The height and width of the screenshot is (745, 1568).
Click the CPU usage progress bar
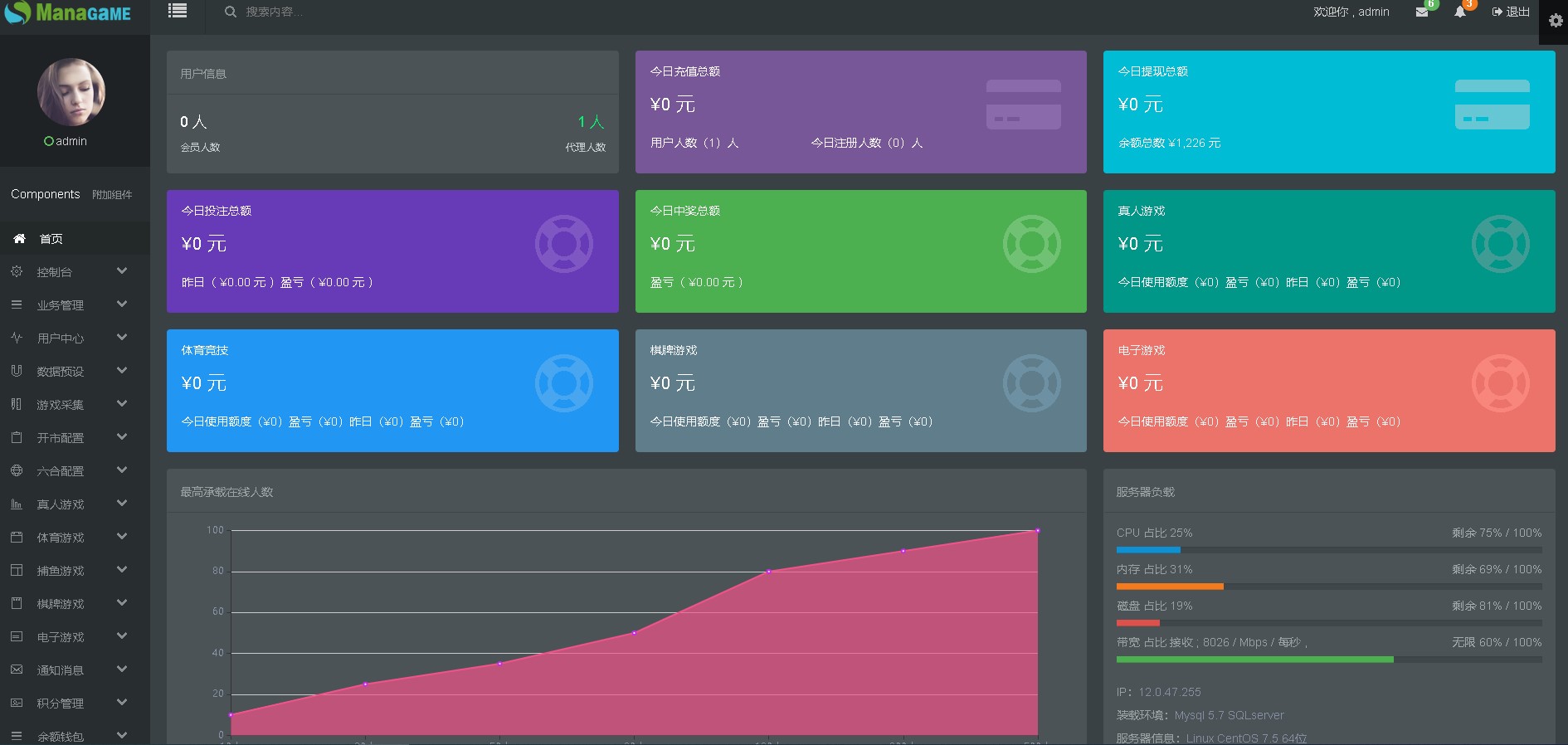(x=1328, y=550)
